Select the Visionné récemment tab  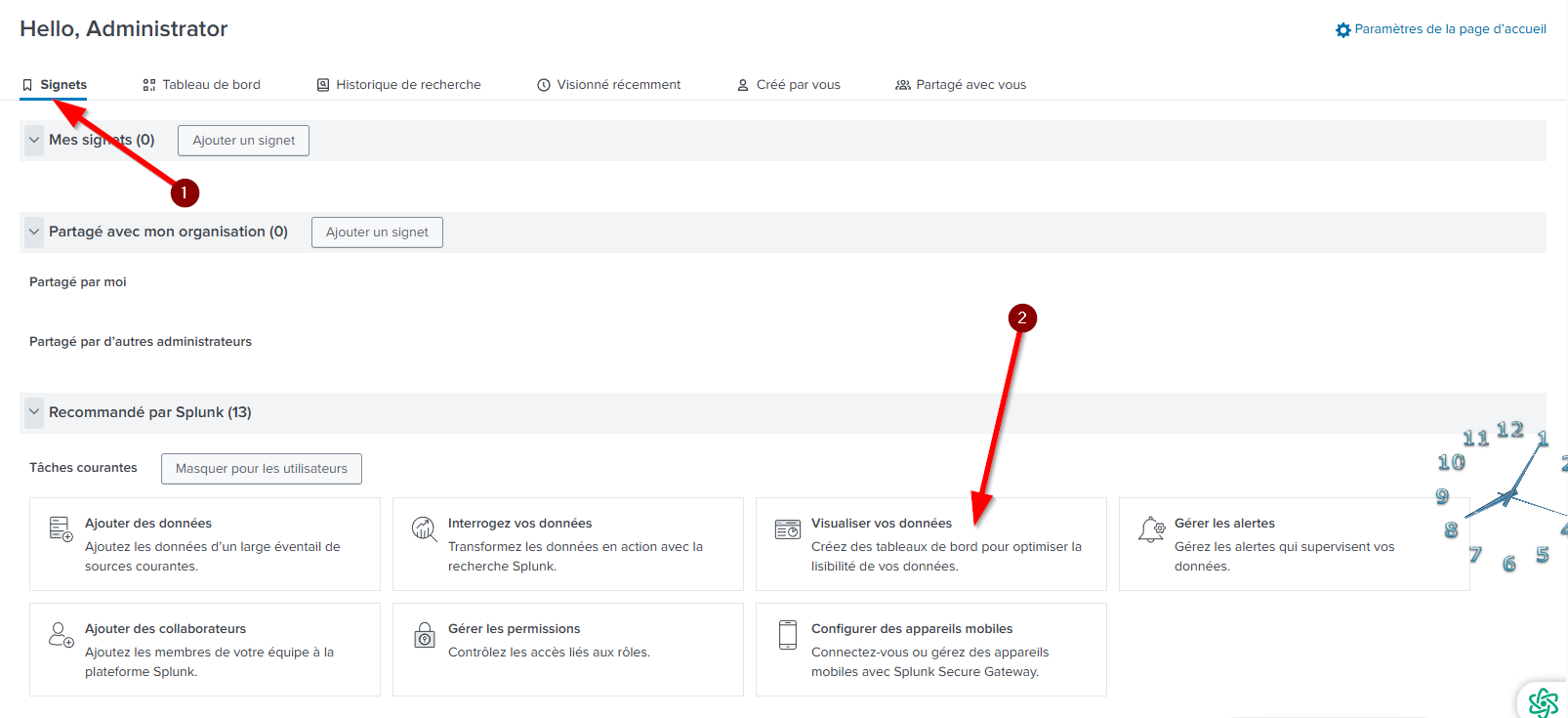608,85
